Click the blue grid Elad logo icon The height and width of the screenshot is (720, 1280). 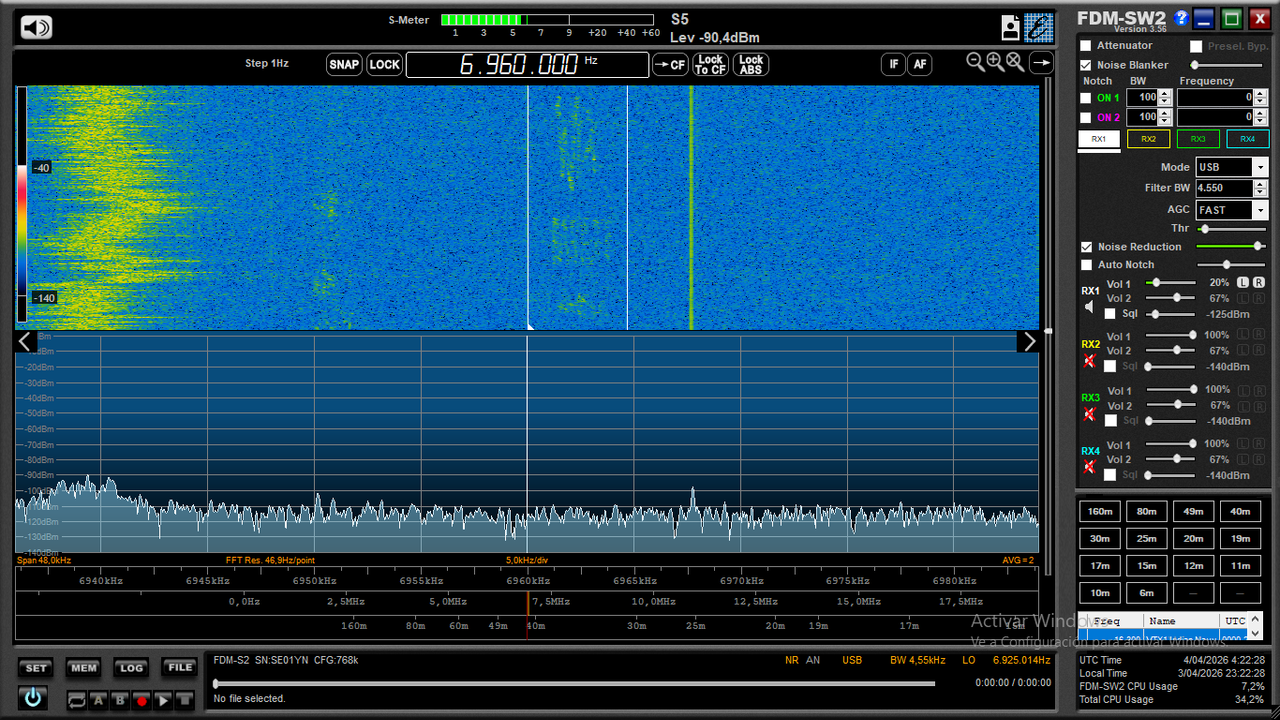[x=1039, y=27]
